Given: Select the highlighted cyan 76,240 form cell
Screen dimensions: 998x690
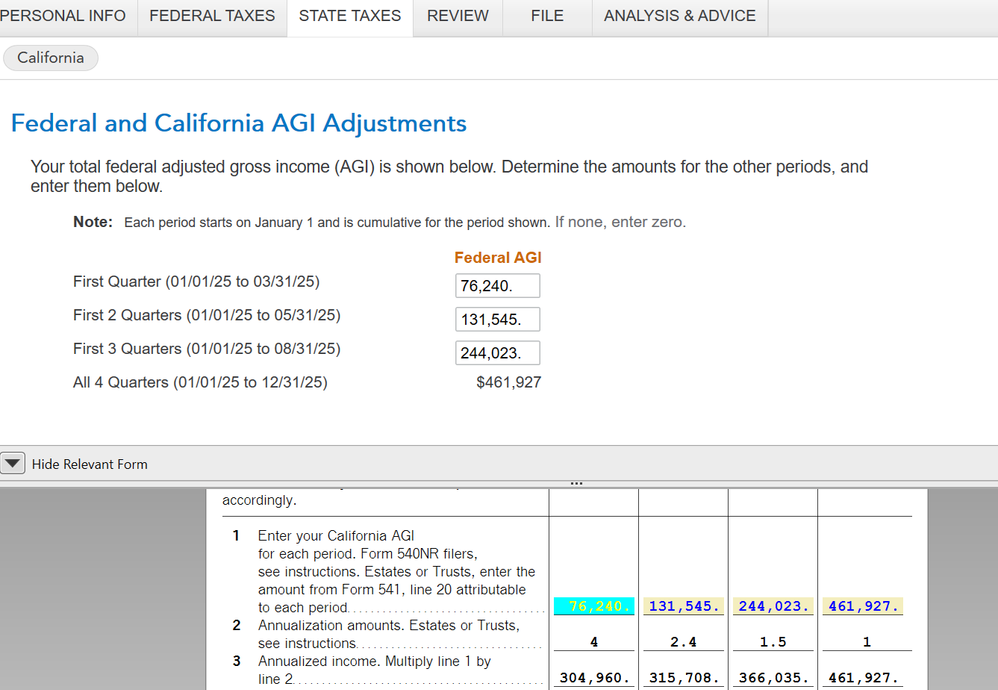Looking at the screenshot, I should pyautogui.click(x=594, y=606).
